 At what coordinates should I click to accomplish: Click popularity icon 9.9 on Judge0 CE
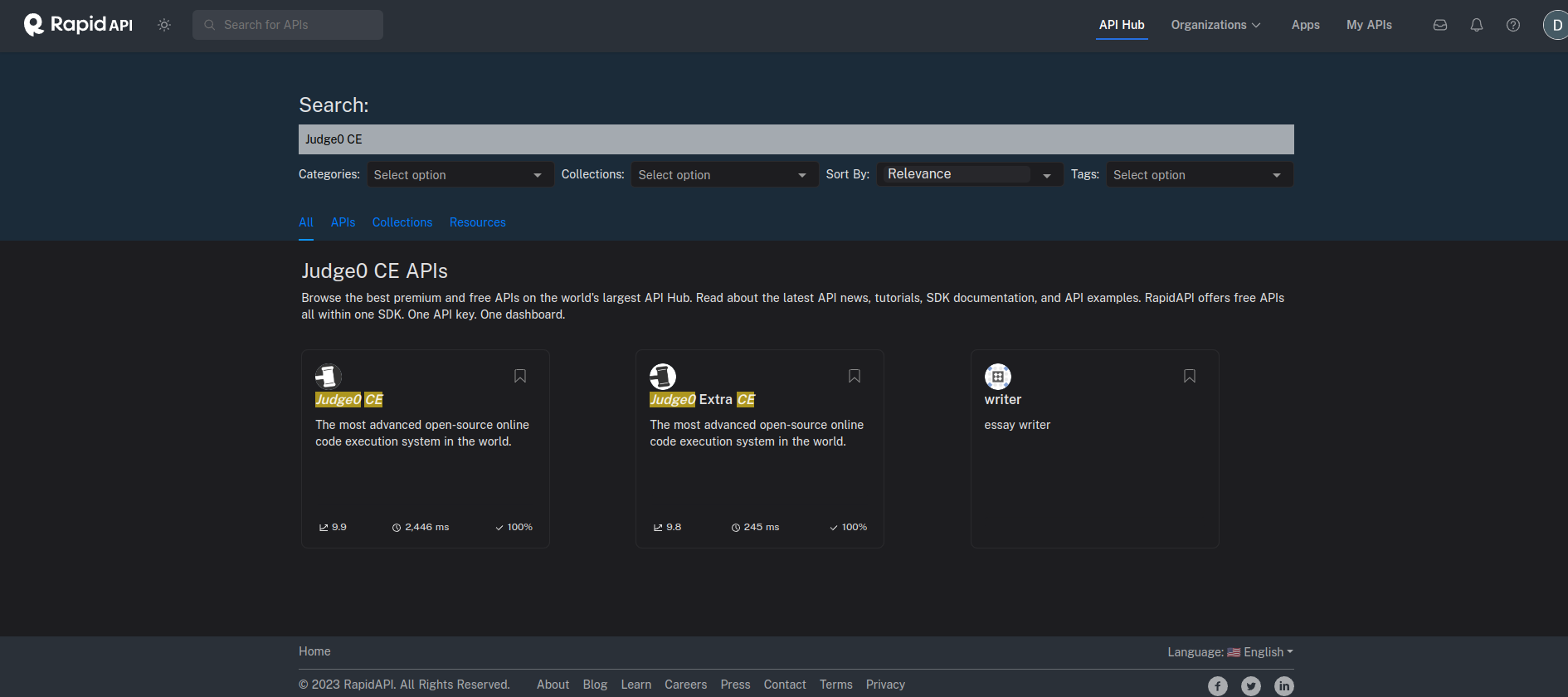coord(324,528)
